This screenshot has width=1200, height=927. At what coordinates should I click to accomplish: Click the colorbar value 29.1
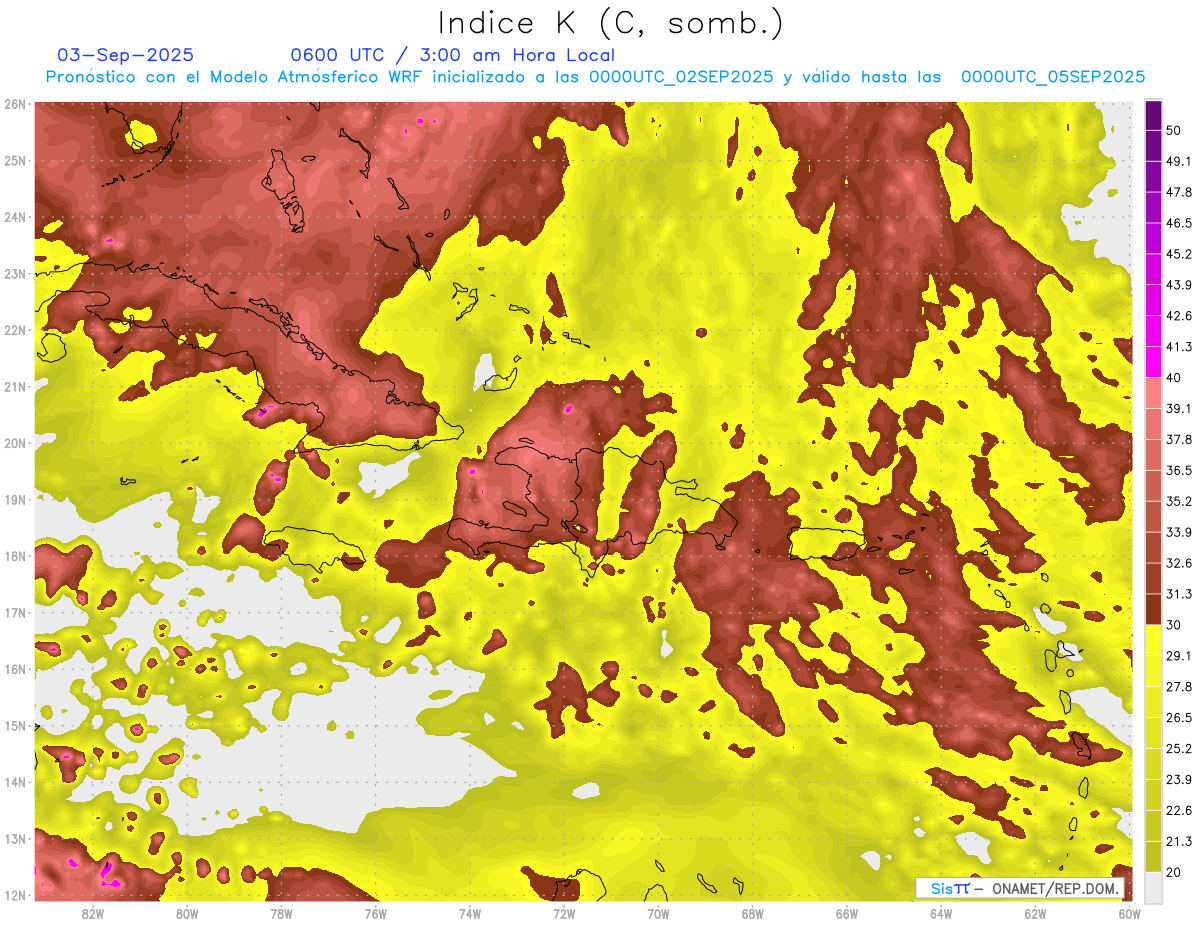(x=1179, y=655)
